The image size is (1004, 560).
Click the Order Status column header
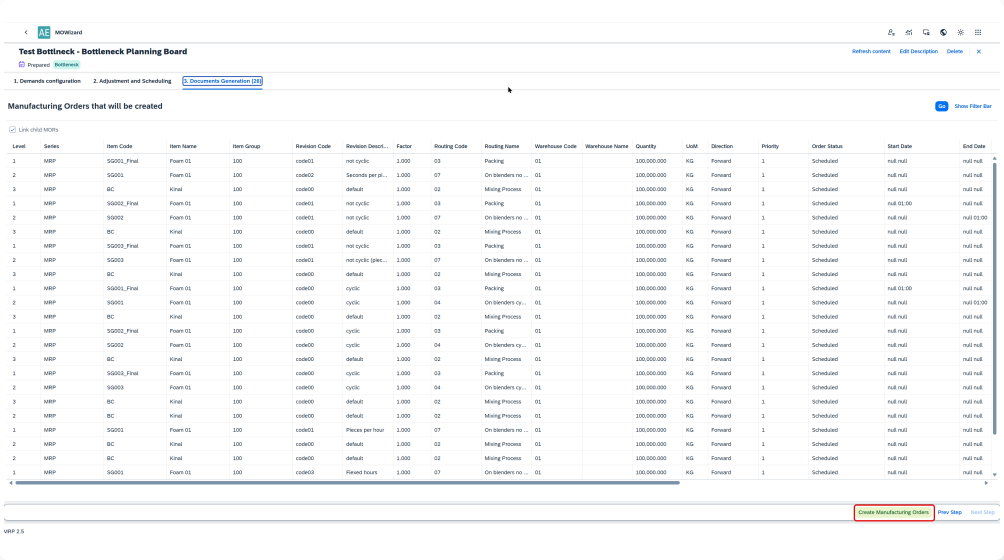tap(827, 147)
